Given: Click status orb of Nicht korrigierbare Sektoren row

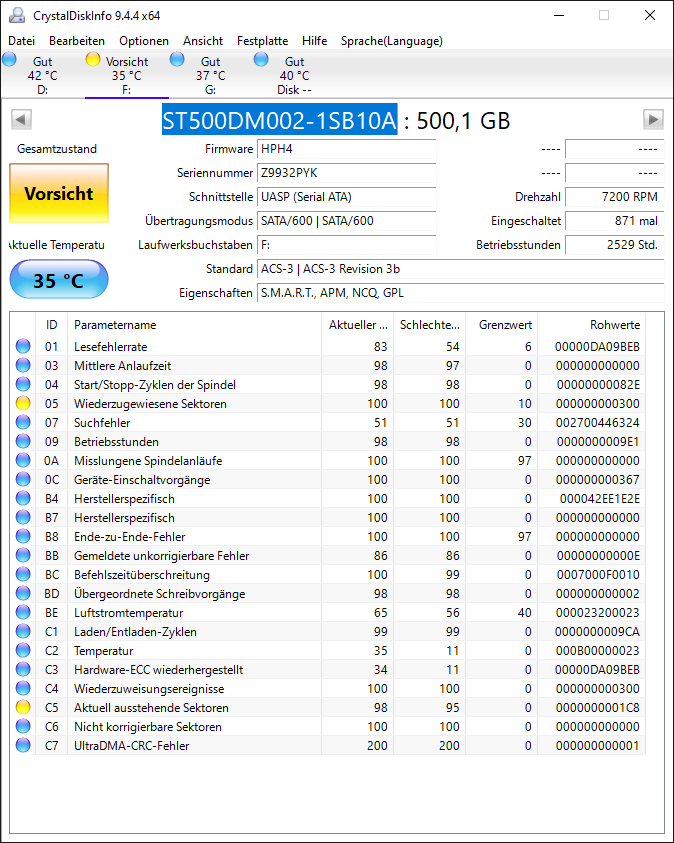Looking at the screenshot, I should pos(23,726).
